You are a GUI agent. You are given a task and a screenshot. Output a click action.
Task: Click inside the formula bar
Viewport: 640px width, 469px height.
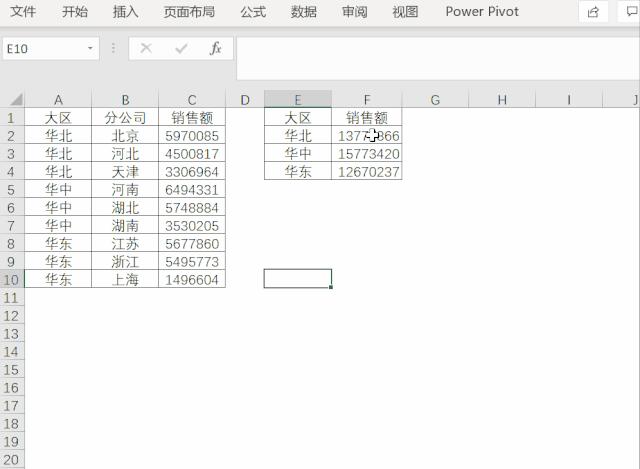coord(438,58)
